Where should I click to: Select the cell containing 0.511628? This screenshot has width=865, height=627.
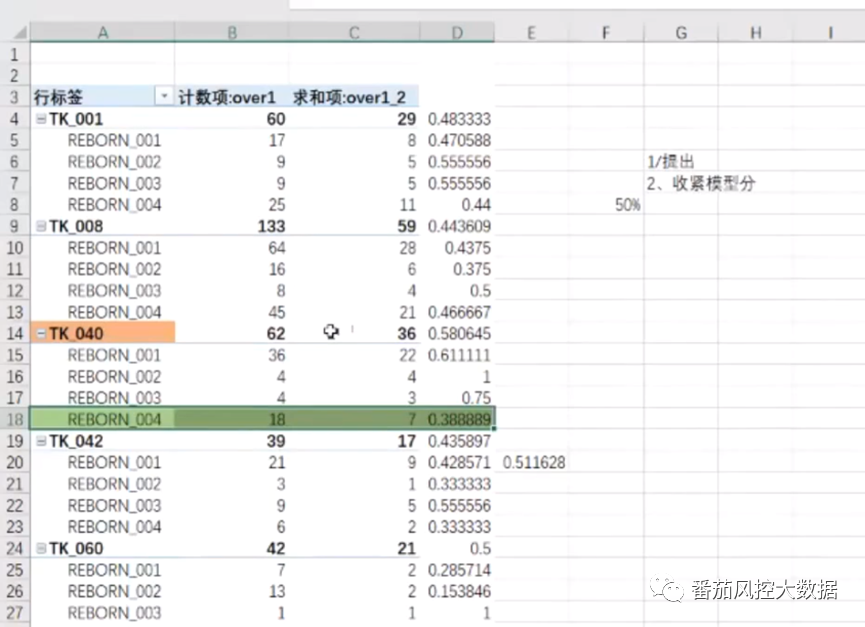pos(534,463)
